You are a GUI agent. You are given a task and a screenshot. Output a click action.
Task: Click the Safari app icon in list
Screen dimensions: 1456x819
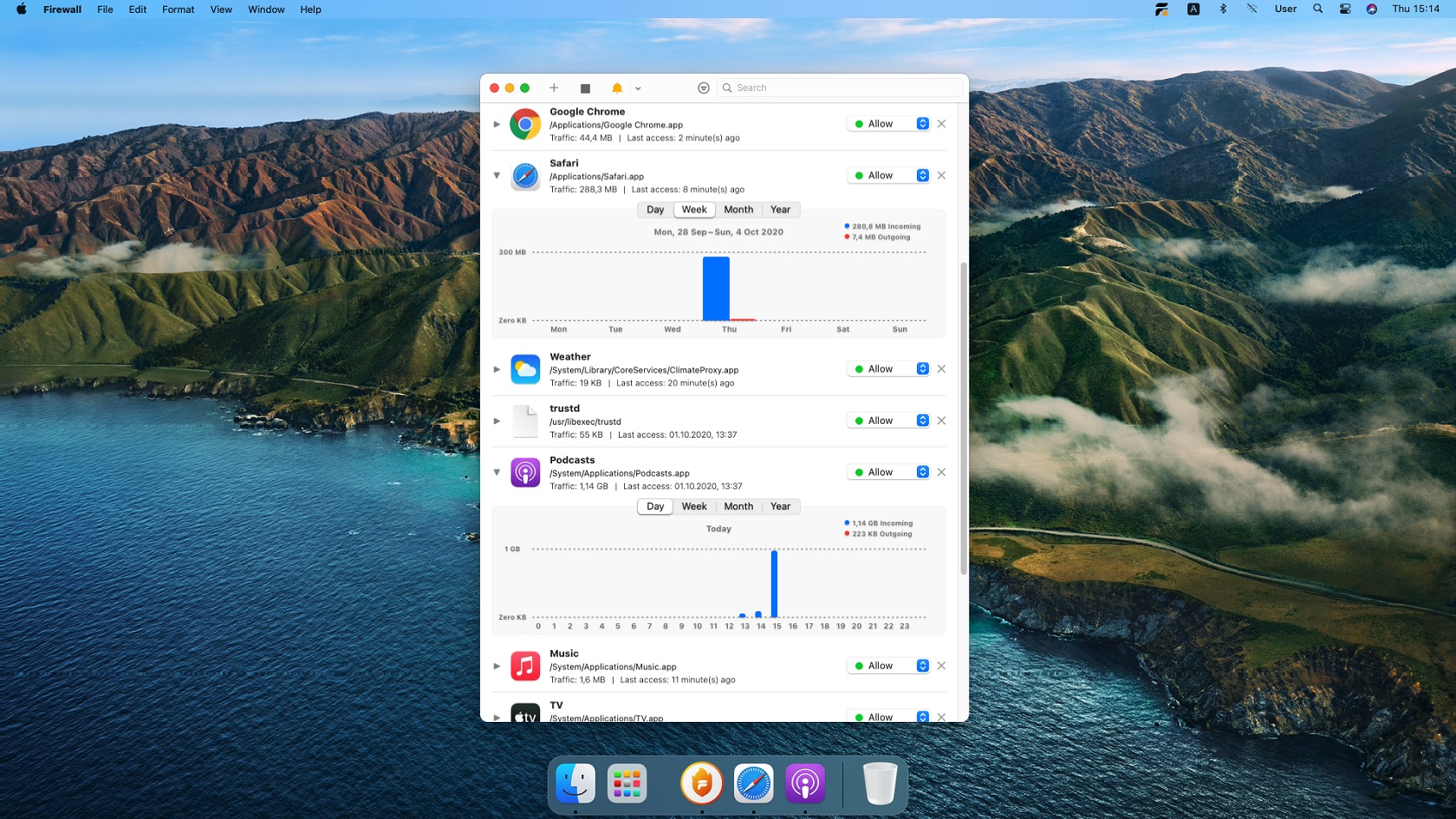pyautogui.click(x=525, y=176)
